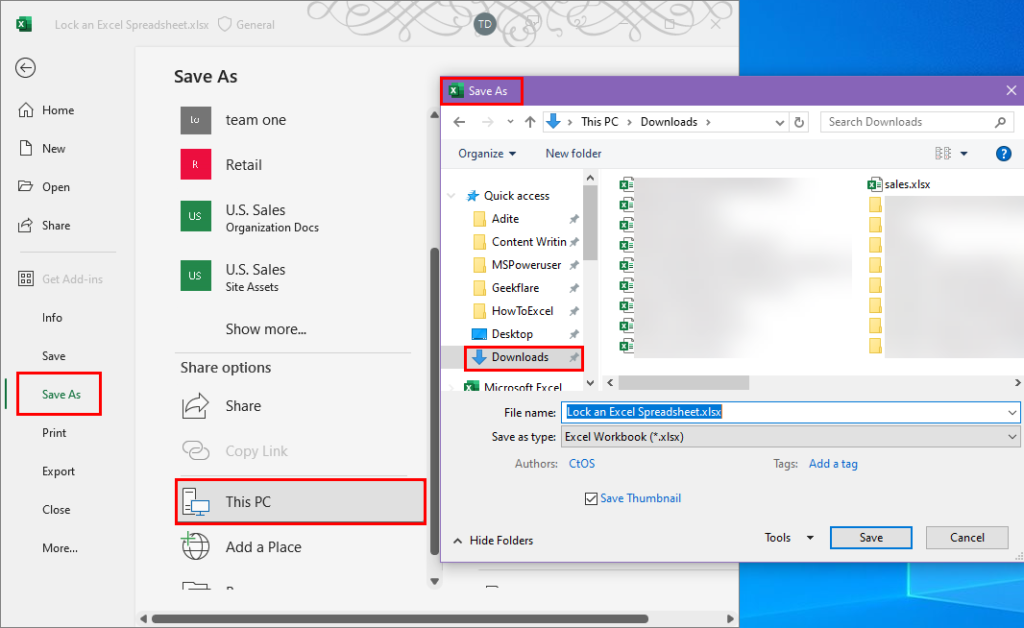Select Open in the backstage menu
This screenshot has height=628, width=1024.
(56, 187)
